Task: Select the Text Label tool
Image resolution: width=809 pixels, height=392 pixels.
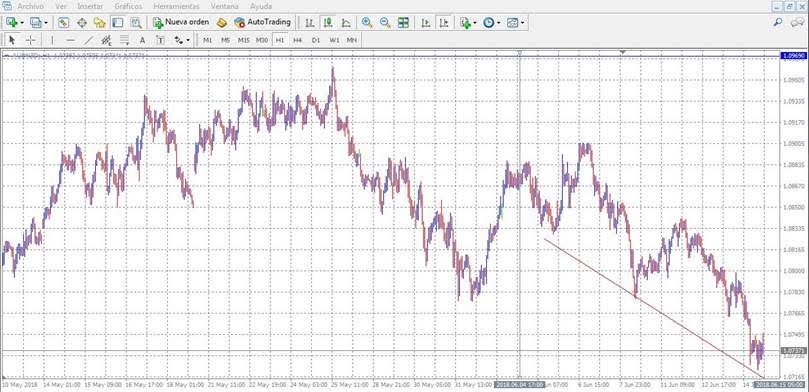Action: click(160, 40)
